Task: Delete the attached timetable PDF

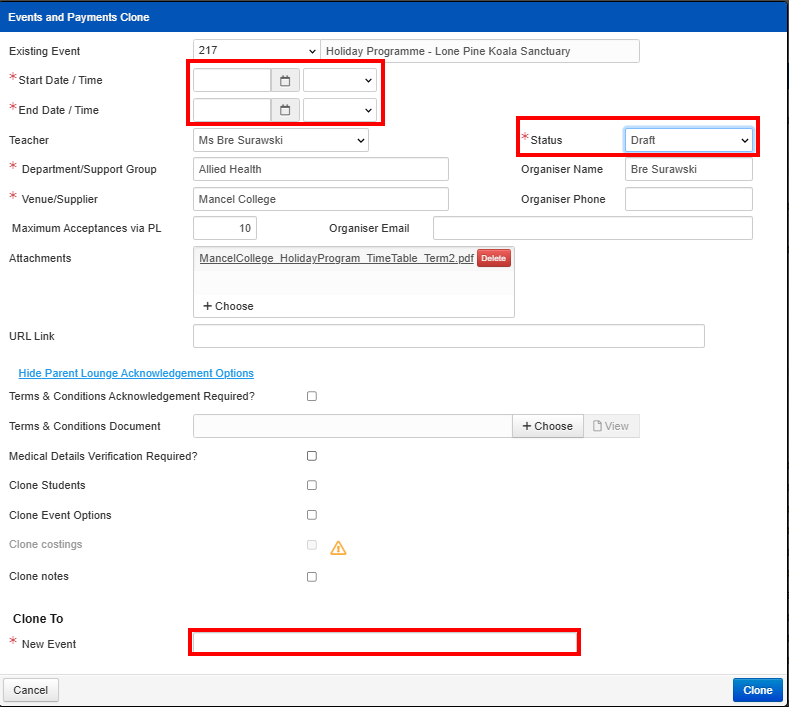Action: (x=493, y=258)
